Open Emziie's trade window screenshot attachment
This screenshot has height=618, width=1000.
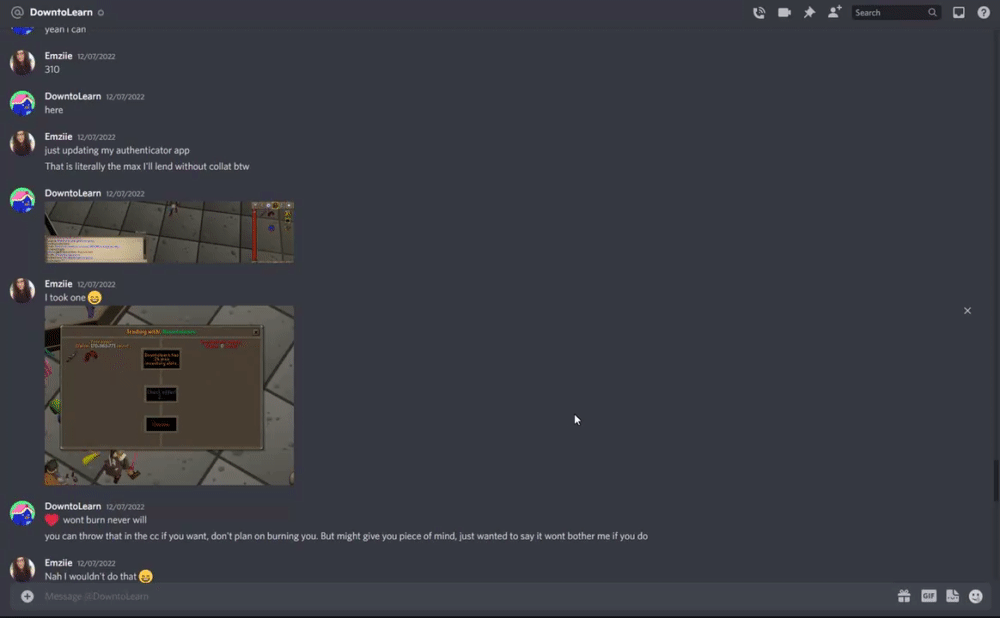coord(169,395)
